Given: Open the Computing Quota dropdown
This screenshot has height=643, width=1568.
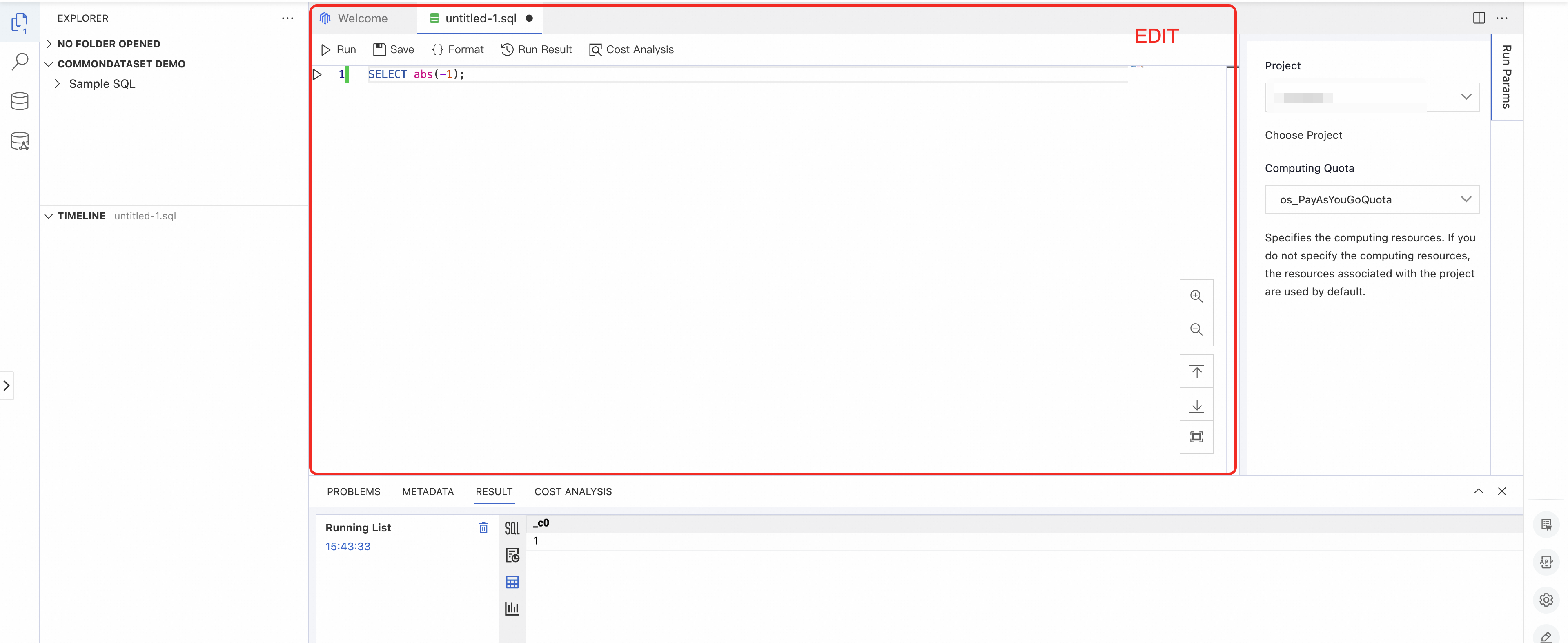Looking at the screenshot, I should (1372, 200).
